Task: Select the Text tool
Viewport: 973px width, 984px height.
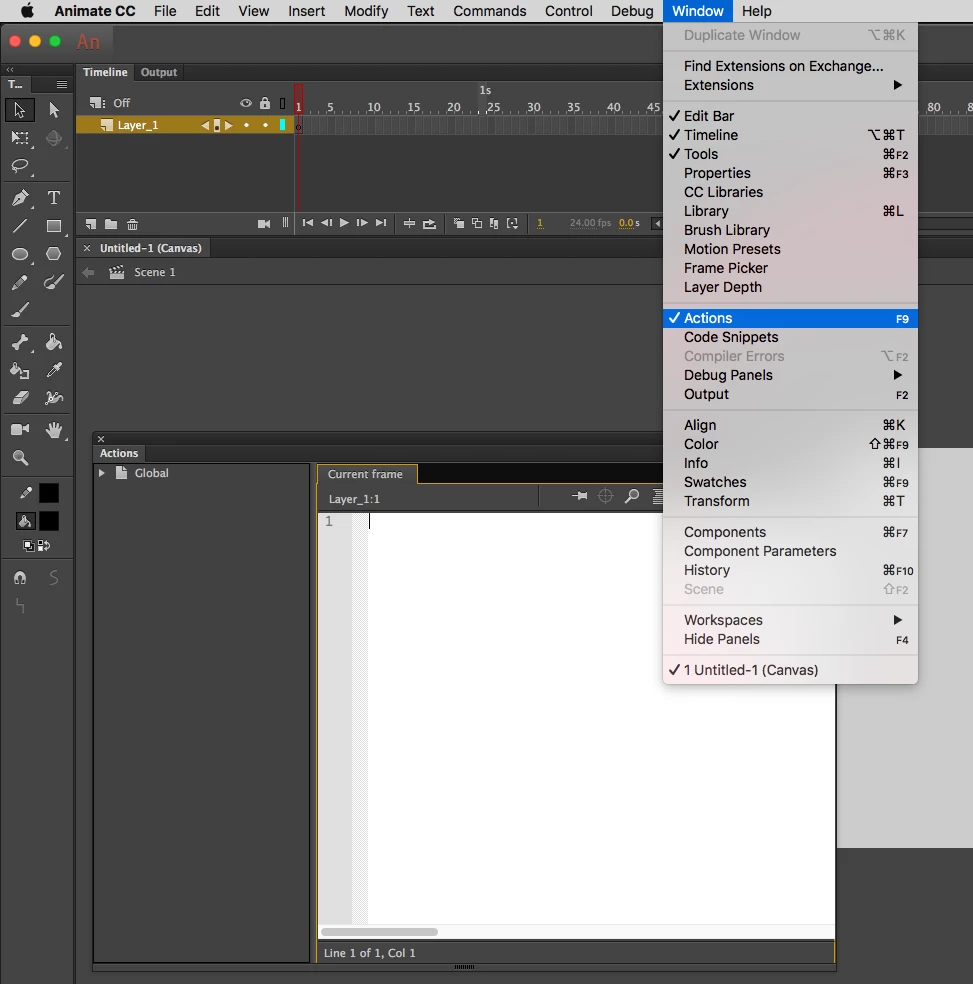Action: pyautogui.click(x=54, y=198)
